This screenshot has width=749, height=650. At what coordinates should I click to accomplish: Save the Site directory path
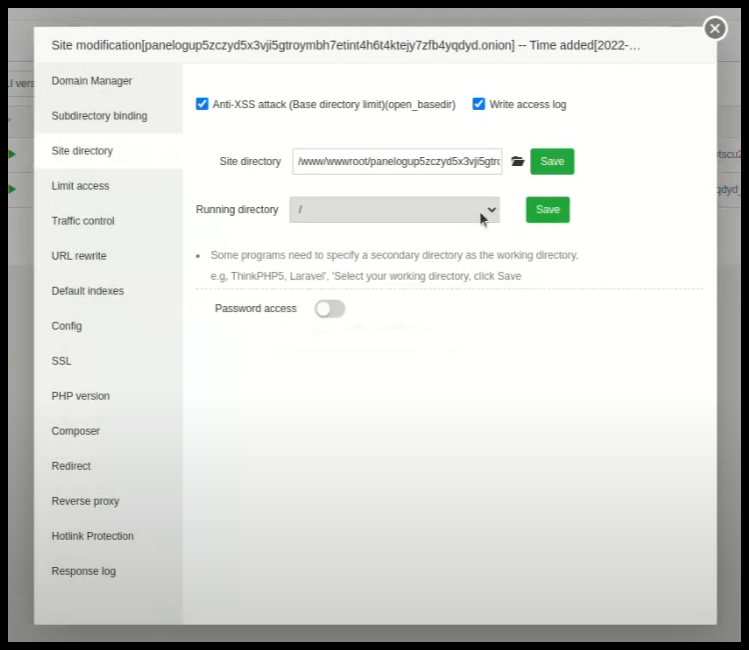click(552, 161)
